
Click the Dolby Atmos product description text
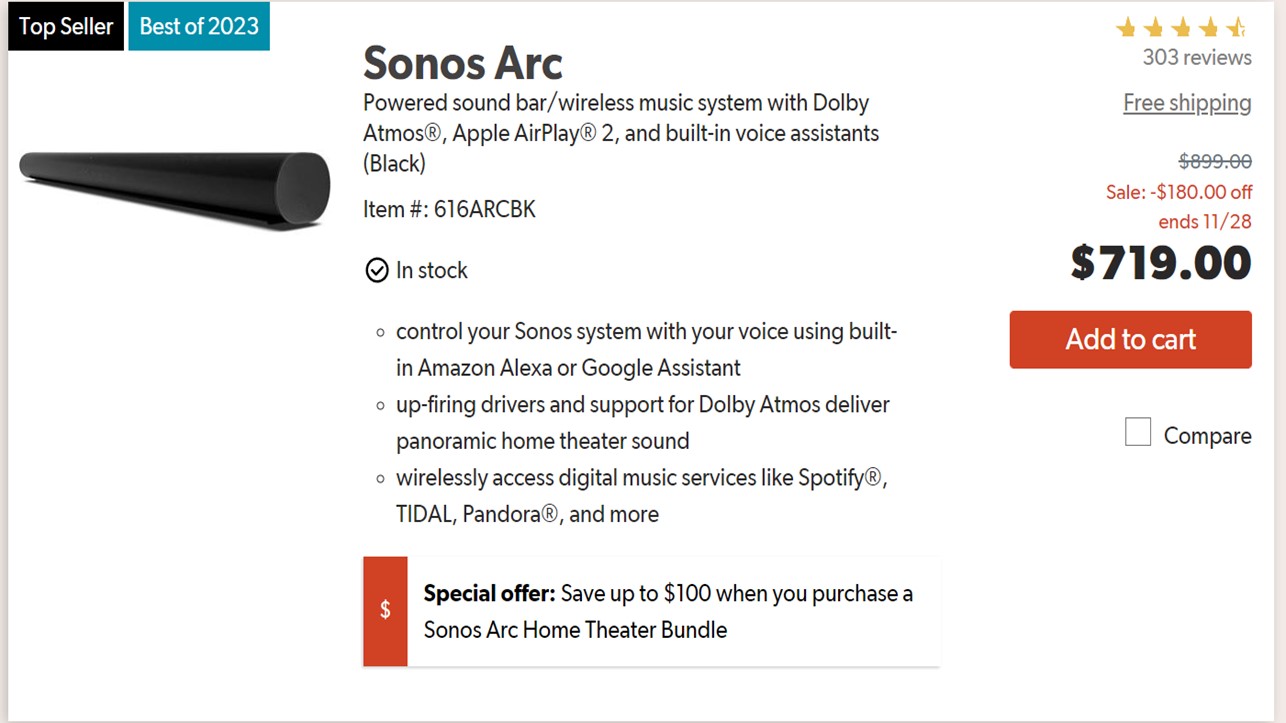click(620, 132)
